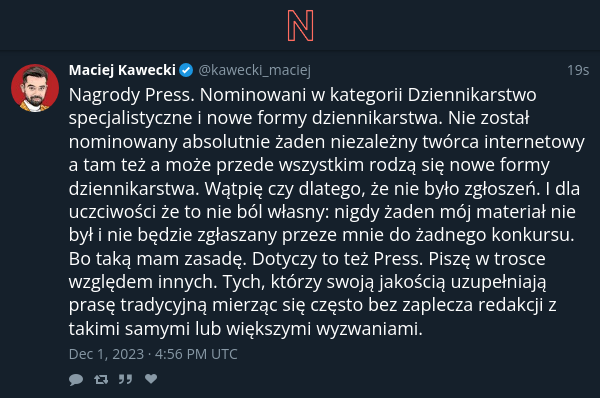Click the tweet's final line ending "wyzwaniami."
The width and height of the screenshot is (600, 398).
click(246, 329)
